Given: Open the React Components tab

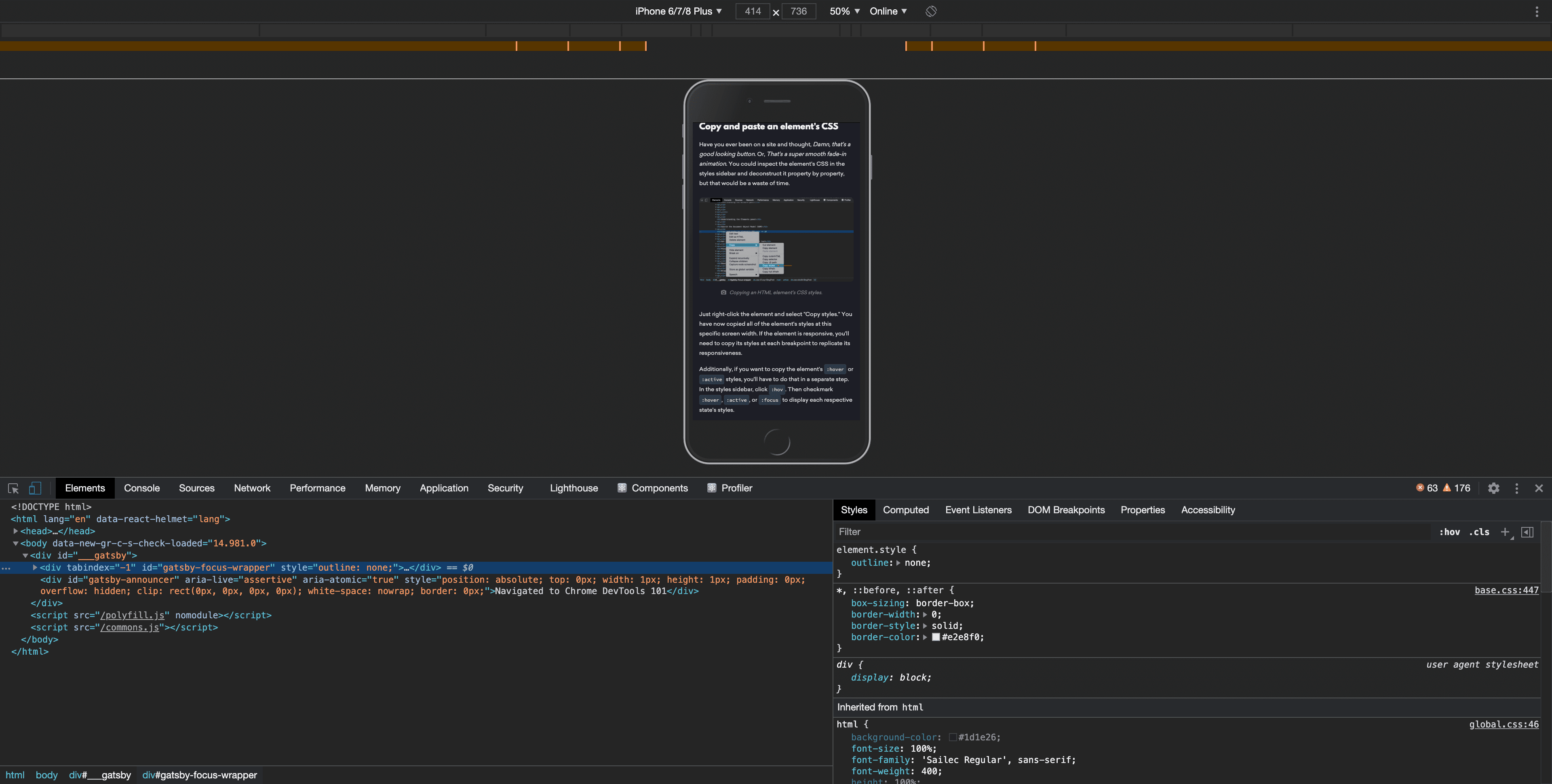Looking at the screenshot, I should click(x=652, y=488).
